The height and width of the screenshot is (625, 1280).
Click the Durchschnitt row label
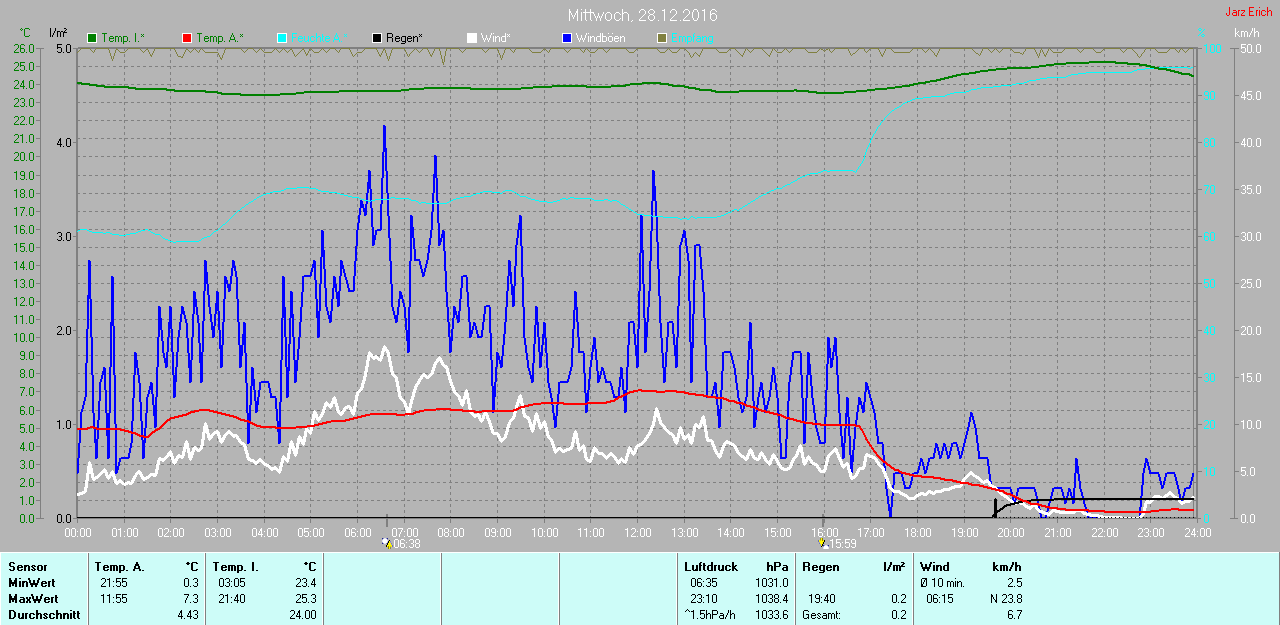[x=43, y=615]
